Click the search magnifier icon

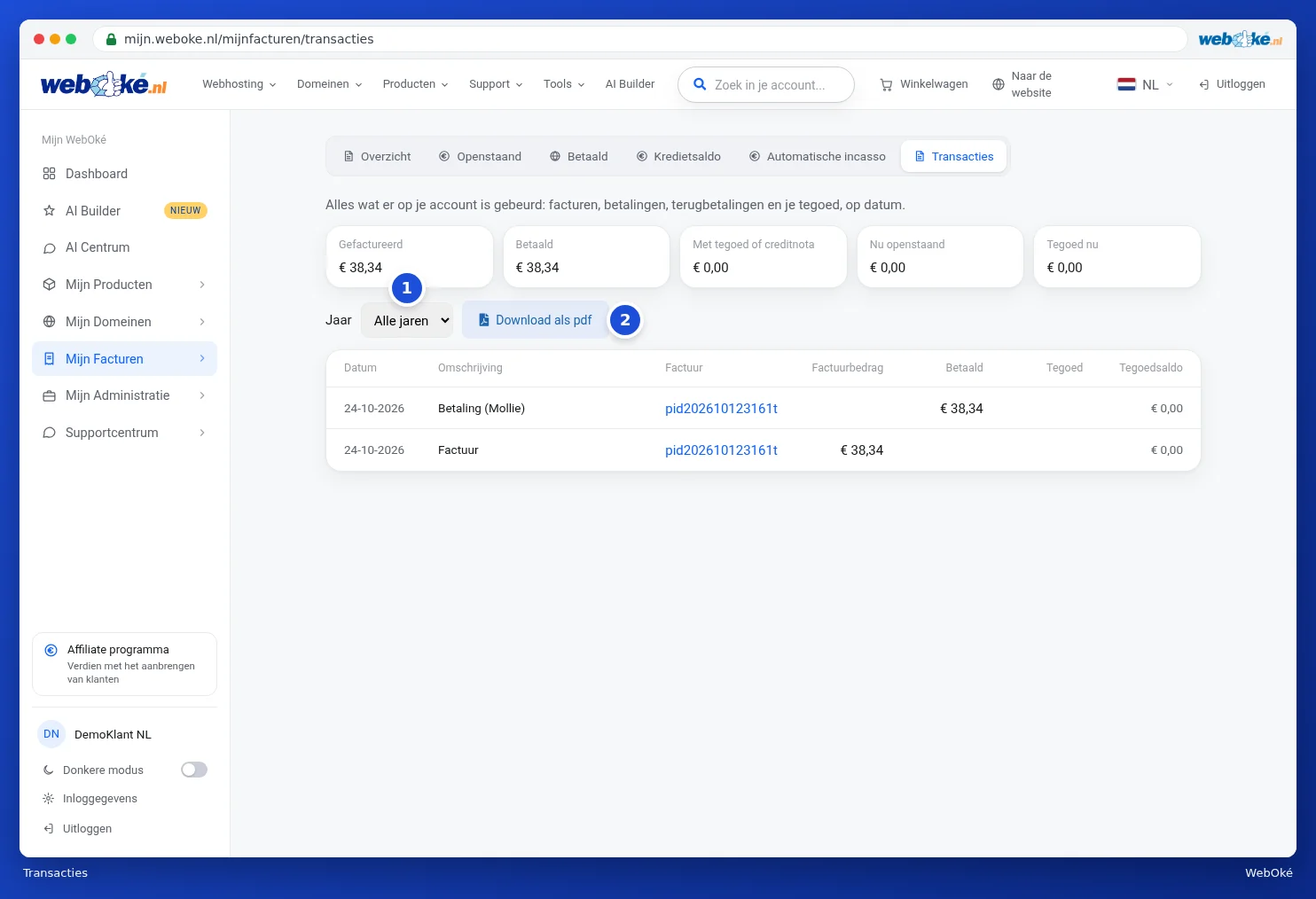(700, 84)
